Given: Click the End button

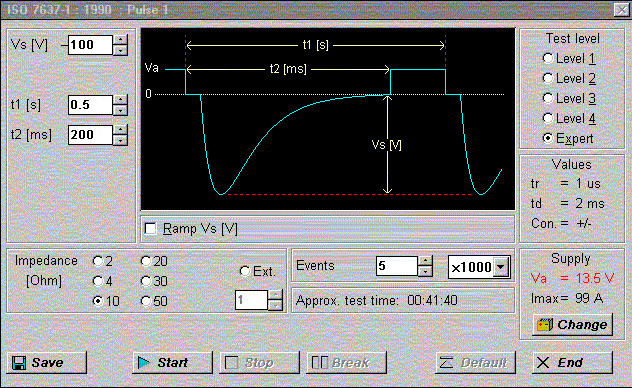Looking at the screenshot, I should point(572,363).
